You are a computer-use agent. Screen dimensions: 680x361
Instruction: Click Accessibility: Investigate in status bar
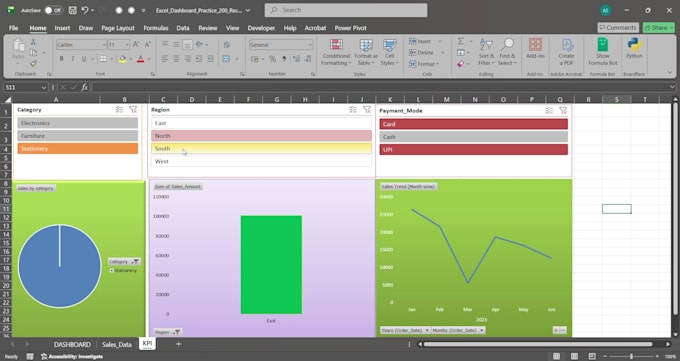point(72,357)
